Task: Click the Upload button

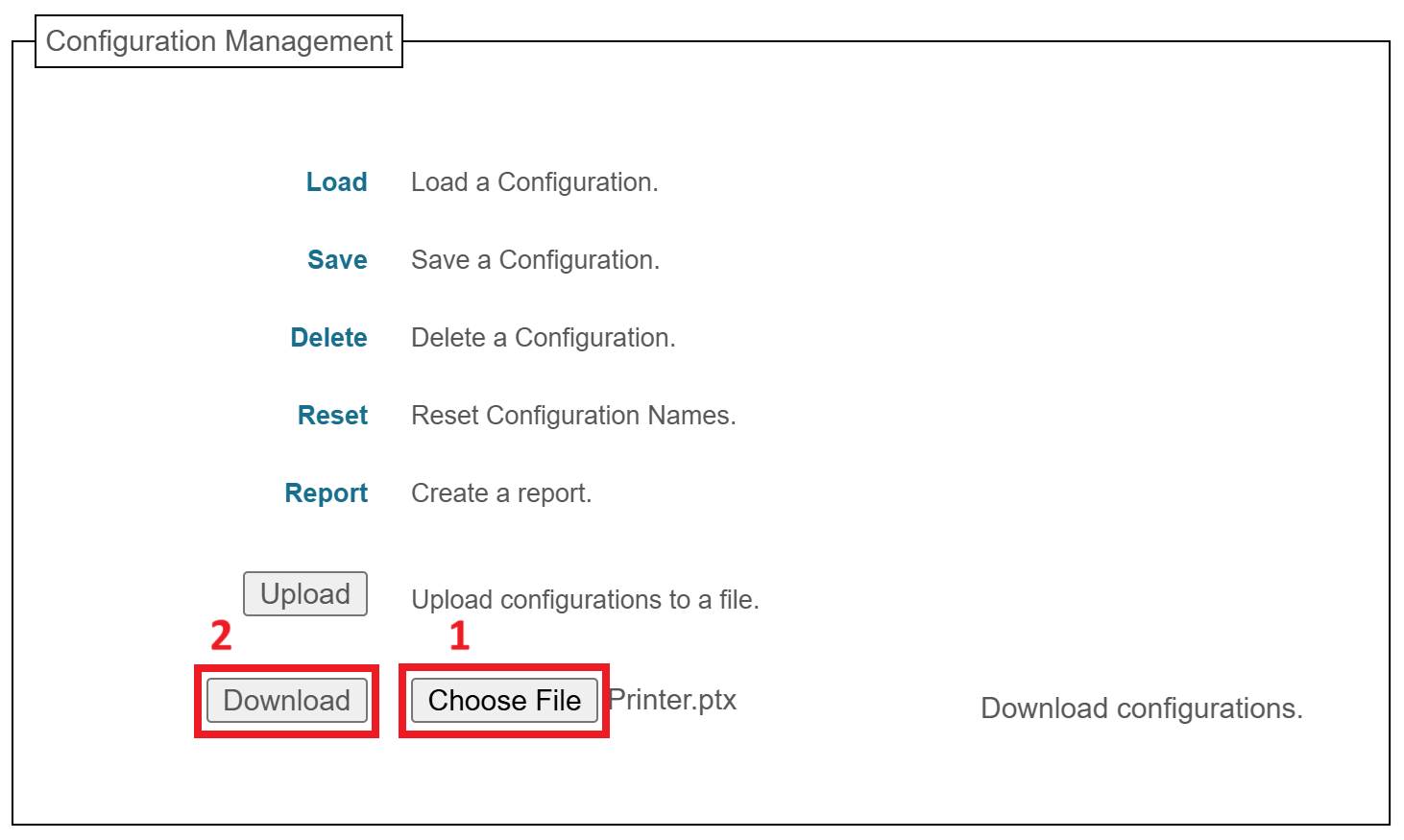Action: pos(305,594)
